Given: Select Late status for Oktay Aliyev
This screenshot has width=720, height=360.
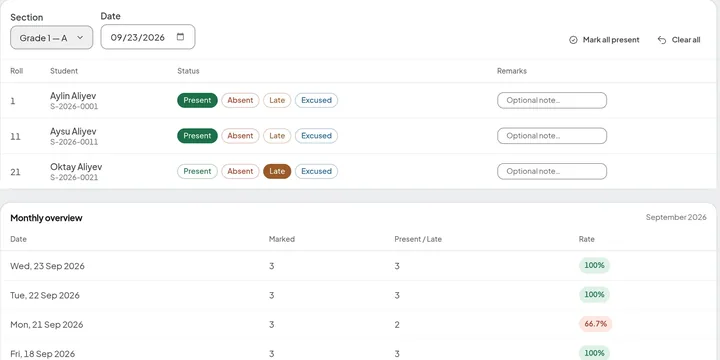Looking at the screenshot, I should tap(277, 171).
